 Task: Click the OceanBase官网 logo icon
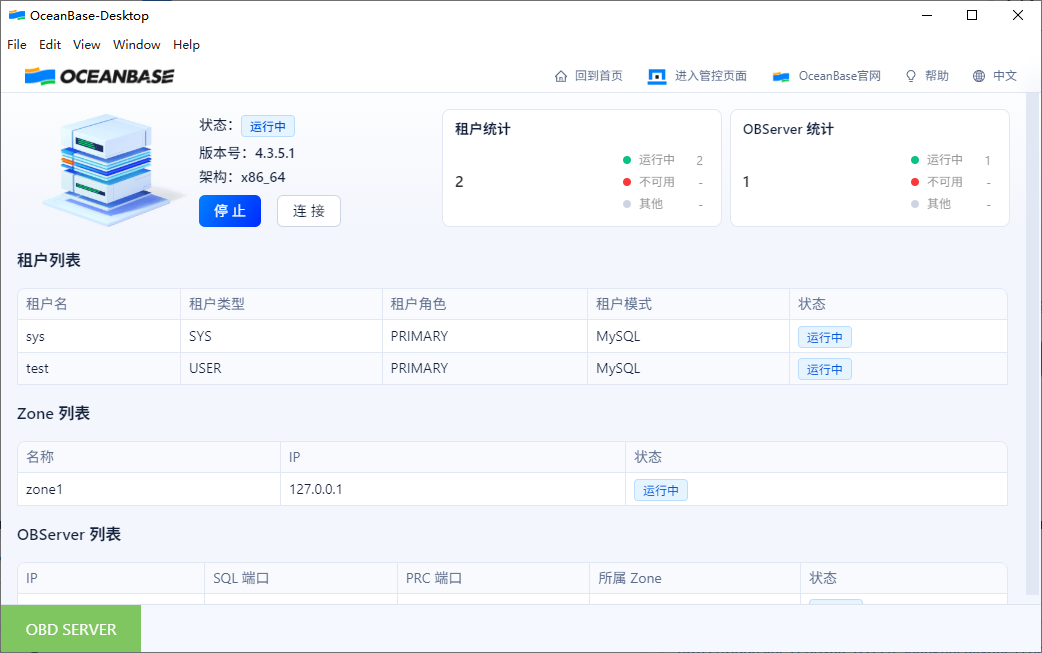pos(781,76)
